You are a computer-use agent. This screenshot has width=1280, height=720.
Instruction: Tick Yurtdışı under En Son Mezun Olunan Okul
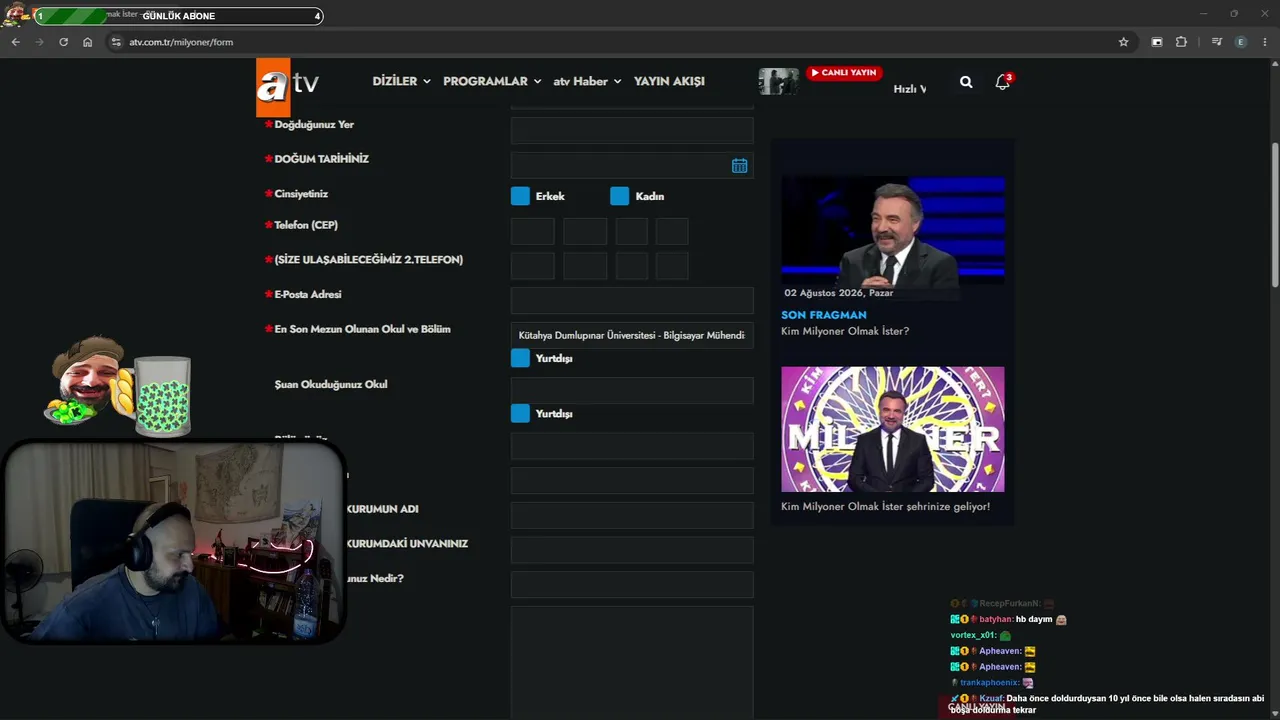[x=520, y=358]
